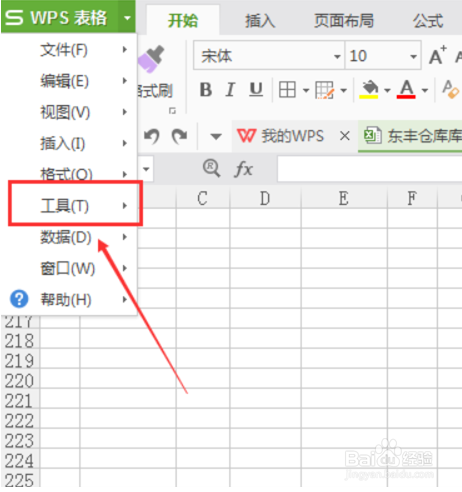Click the fx insert function icon

tap(243, 169)
